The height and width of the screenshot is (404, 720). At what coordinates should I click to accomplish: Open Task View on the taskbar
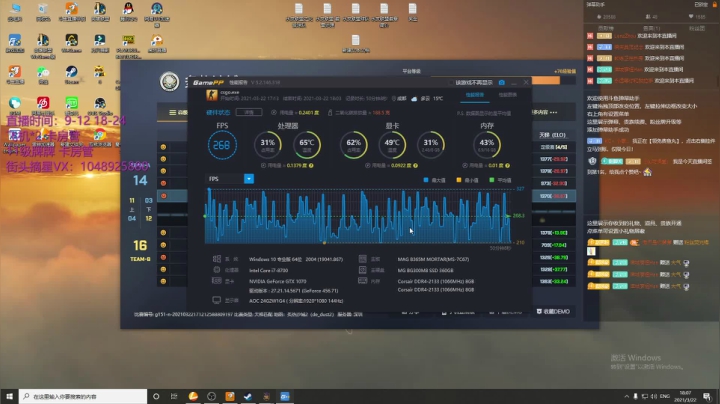[174, 396]
